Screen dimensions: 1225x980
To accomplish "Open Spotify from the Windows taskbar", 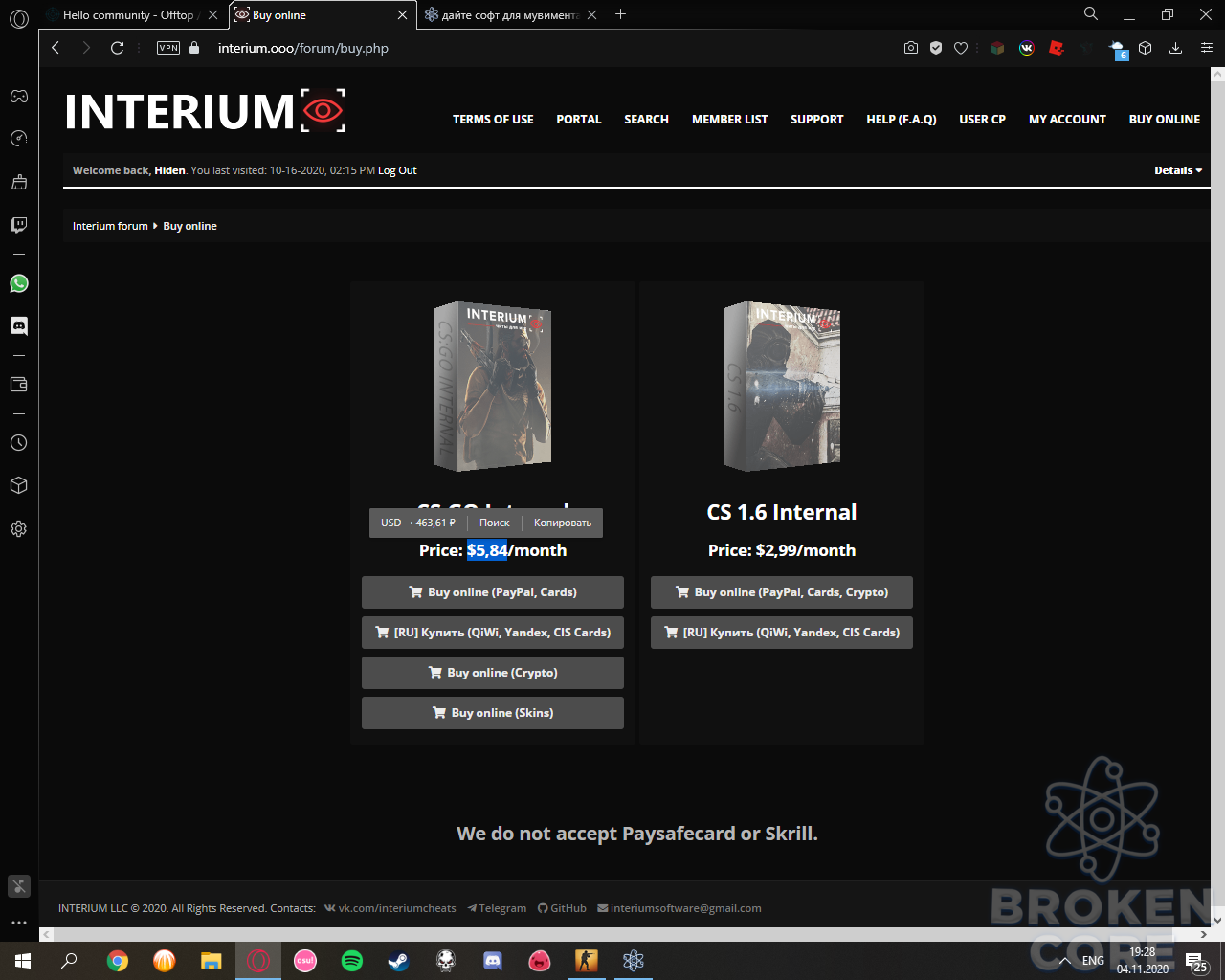I will [x=352, y=960].
